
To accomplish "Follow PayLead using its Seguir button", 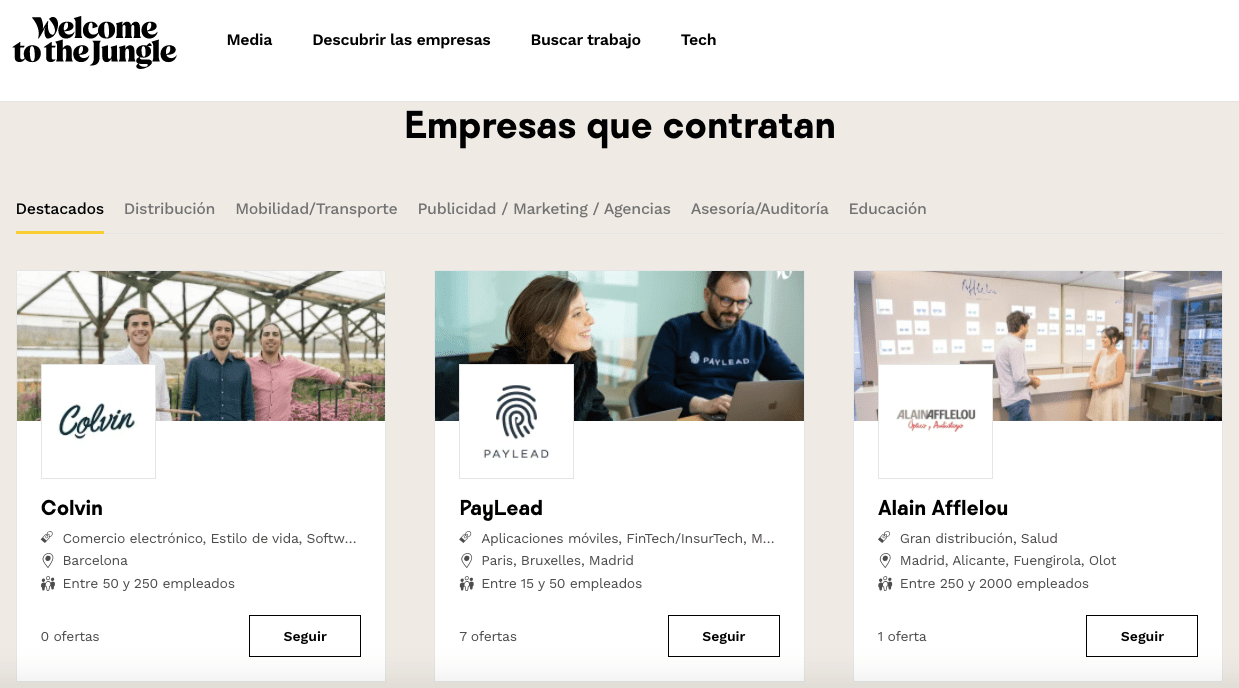I will (x=724, y=636).
